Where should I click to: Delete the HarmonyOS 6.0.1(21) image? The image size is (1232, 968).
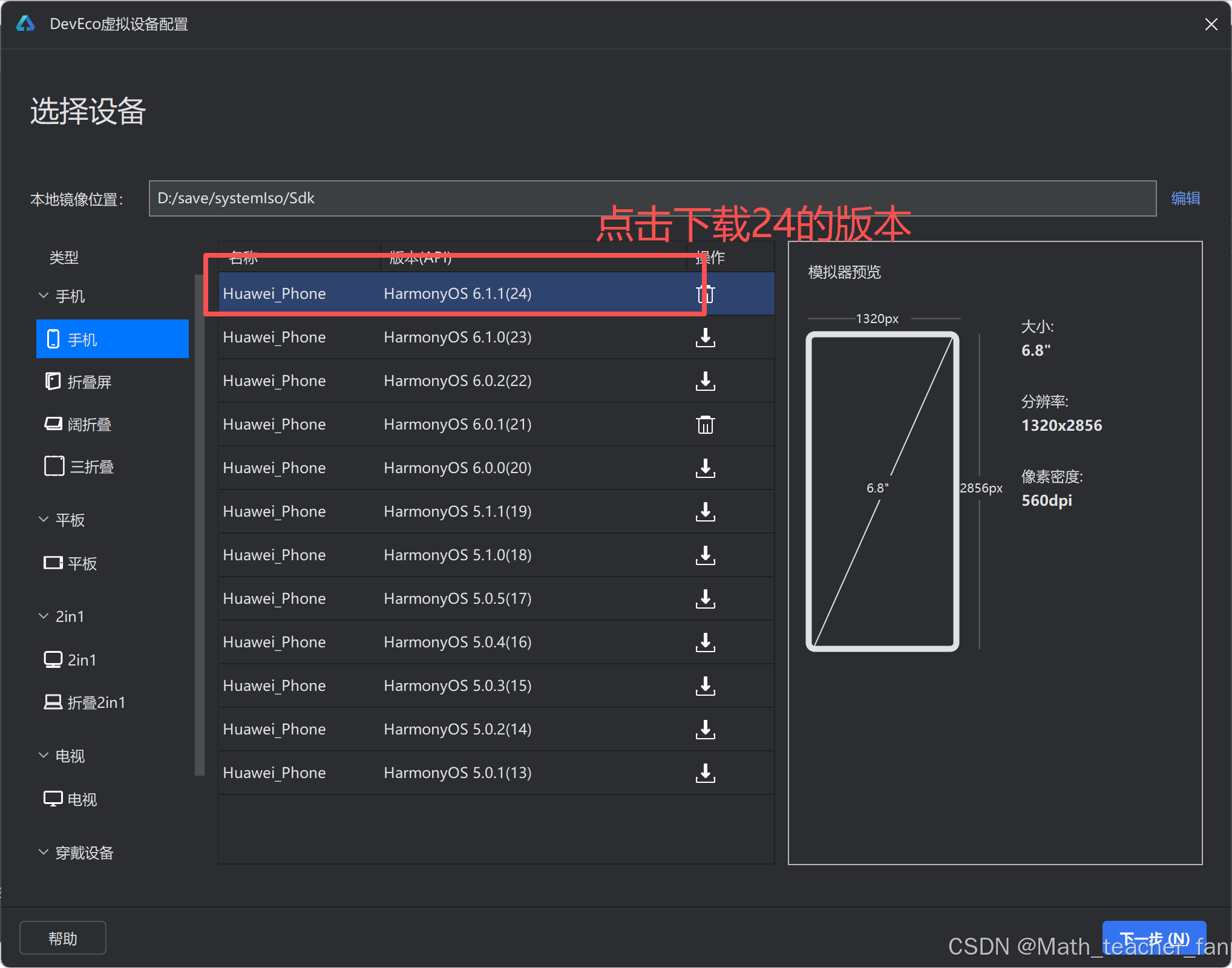705,425
